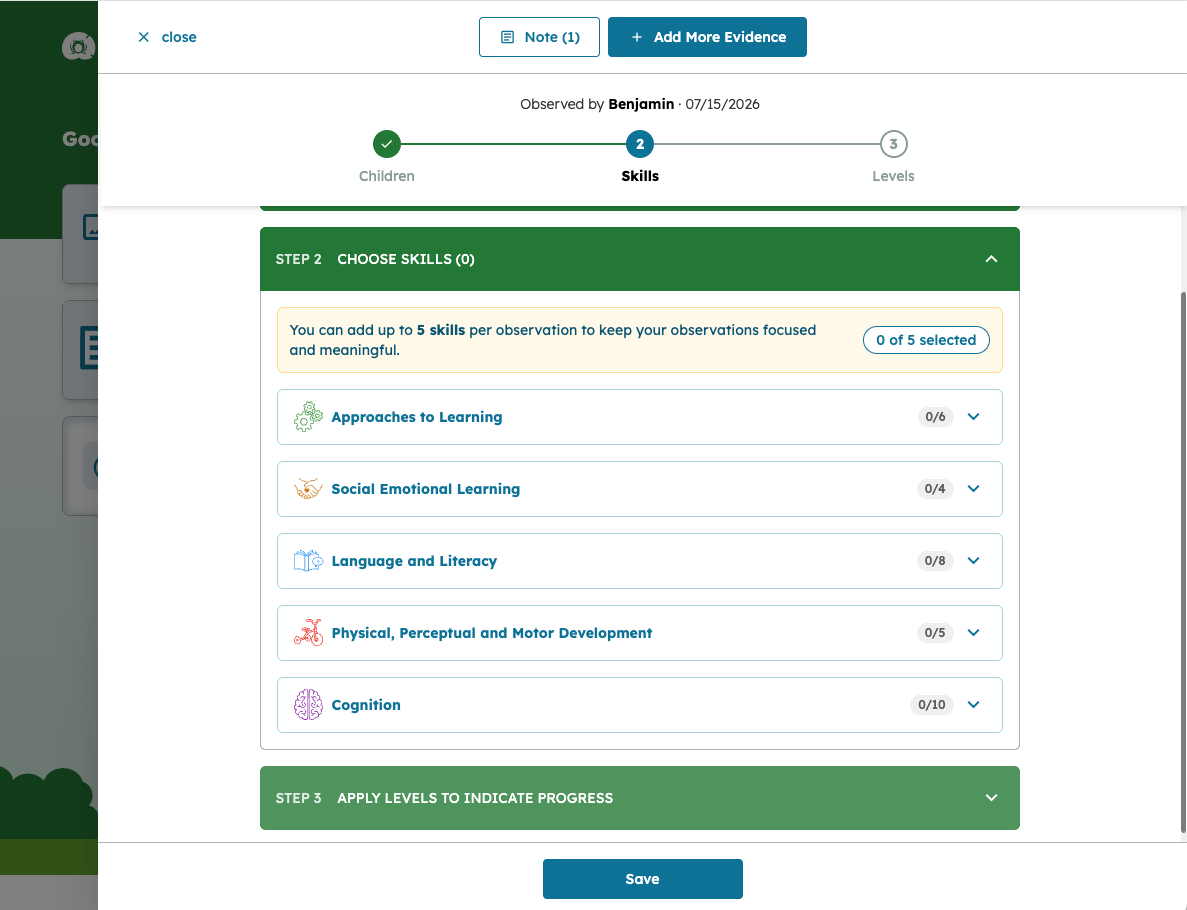Click the document lines icon in background page

coord(89,348)
